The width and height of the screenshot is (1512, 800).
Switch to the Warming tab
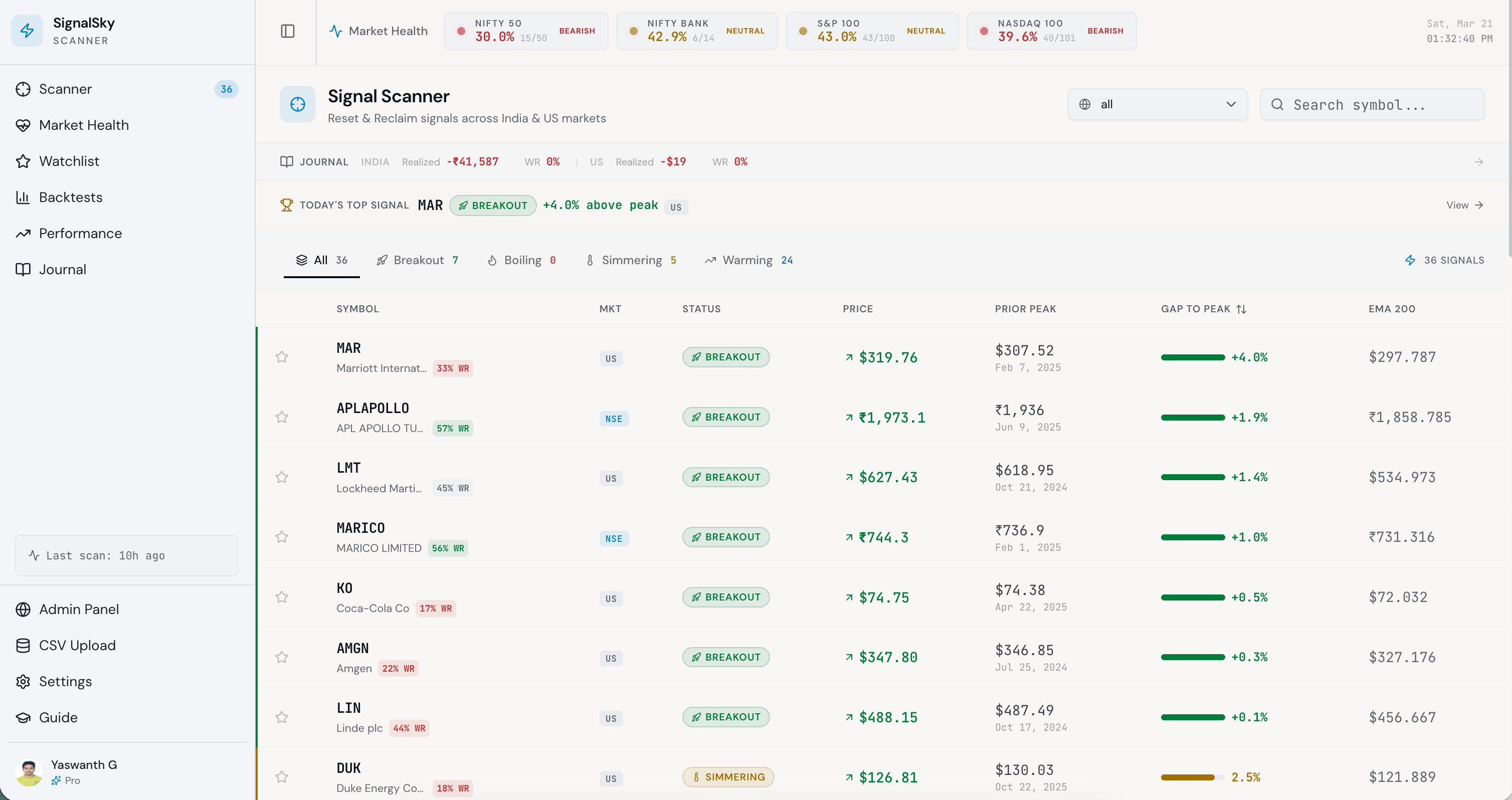click(748, 260)
